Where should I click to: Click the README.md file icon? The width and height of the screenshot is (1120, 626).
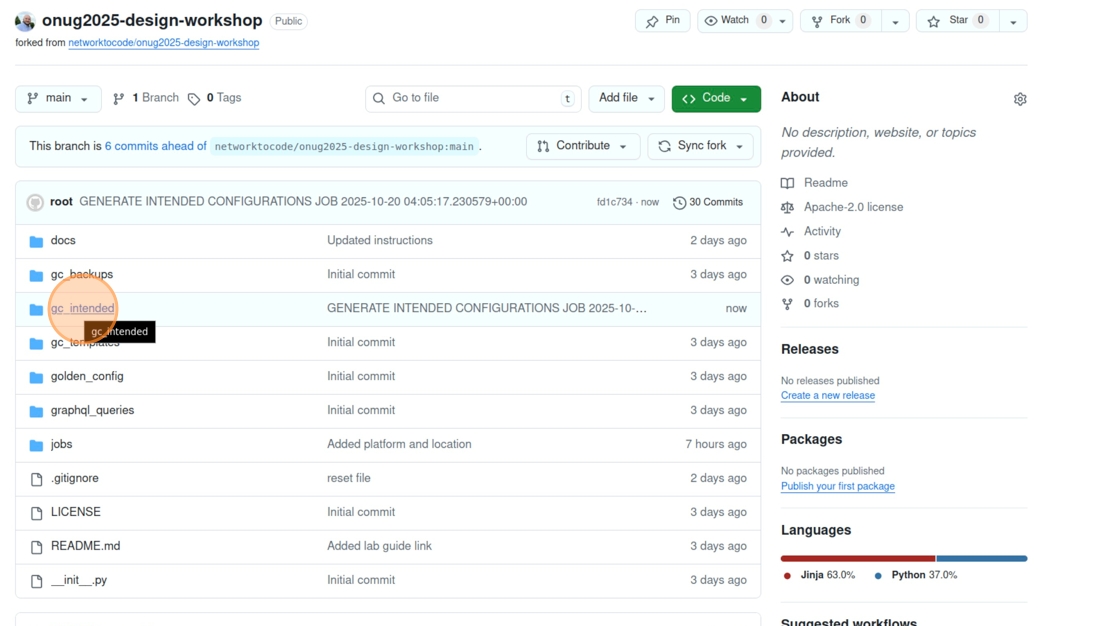36,547
